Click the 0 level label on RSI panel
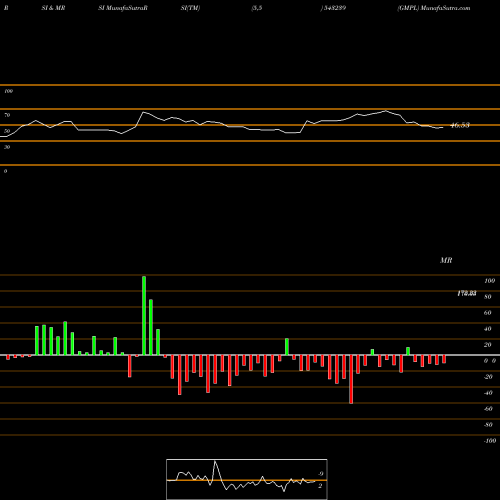500x500 pixels. pyautogui.click(x=5, y=171)
